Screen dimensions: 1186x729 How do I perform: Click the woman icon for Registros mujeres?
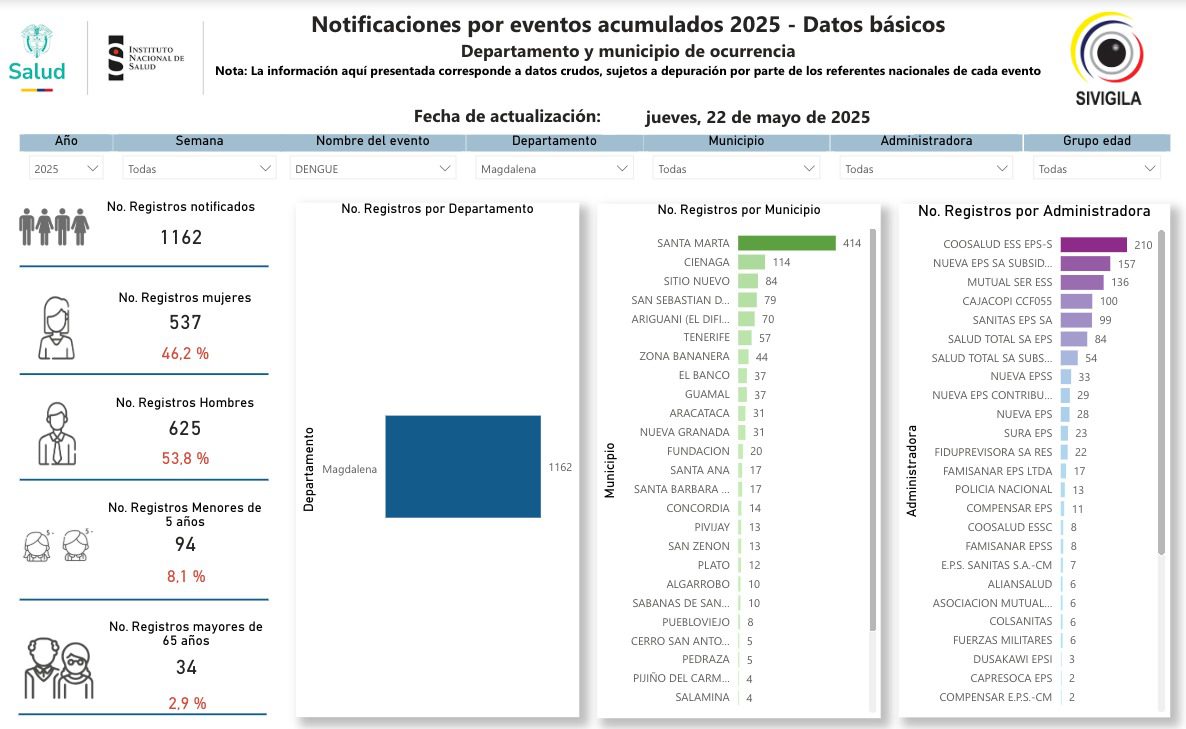[56, 328]
